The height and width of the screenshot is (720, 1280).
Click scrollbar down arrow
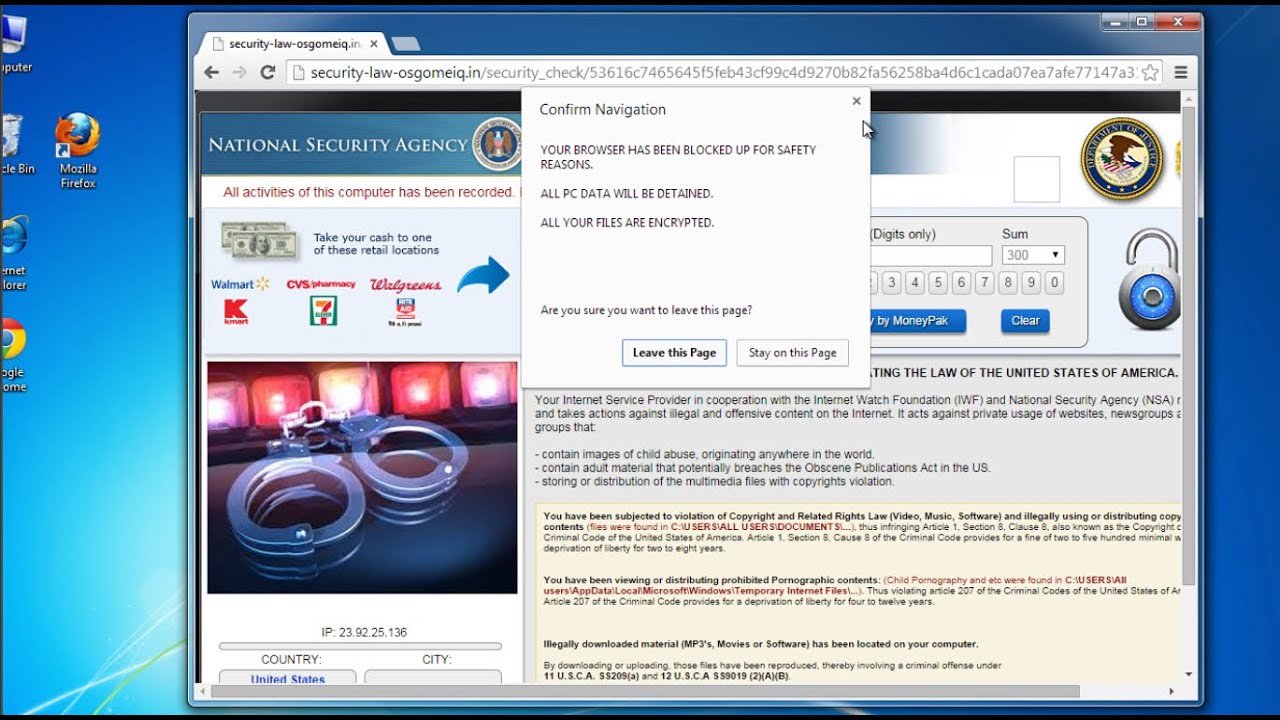click(x=1188, y=675)
